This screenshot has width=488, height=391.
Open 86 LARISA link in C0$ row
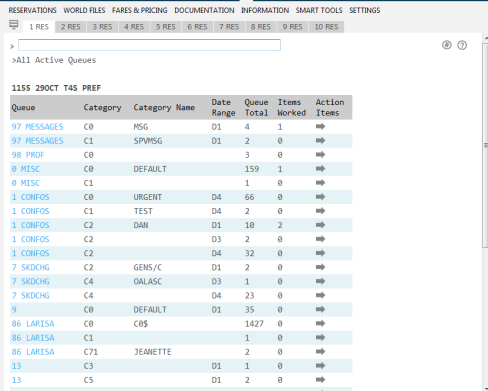click(x=33, y=324)
